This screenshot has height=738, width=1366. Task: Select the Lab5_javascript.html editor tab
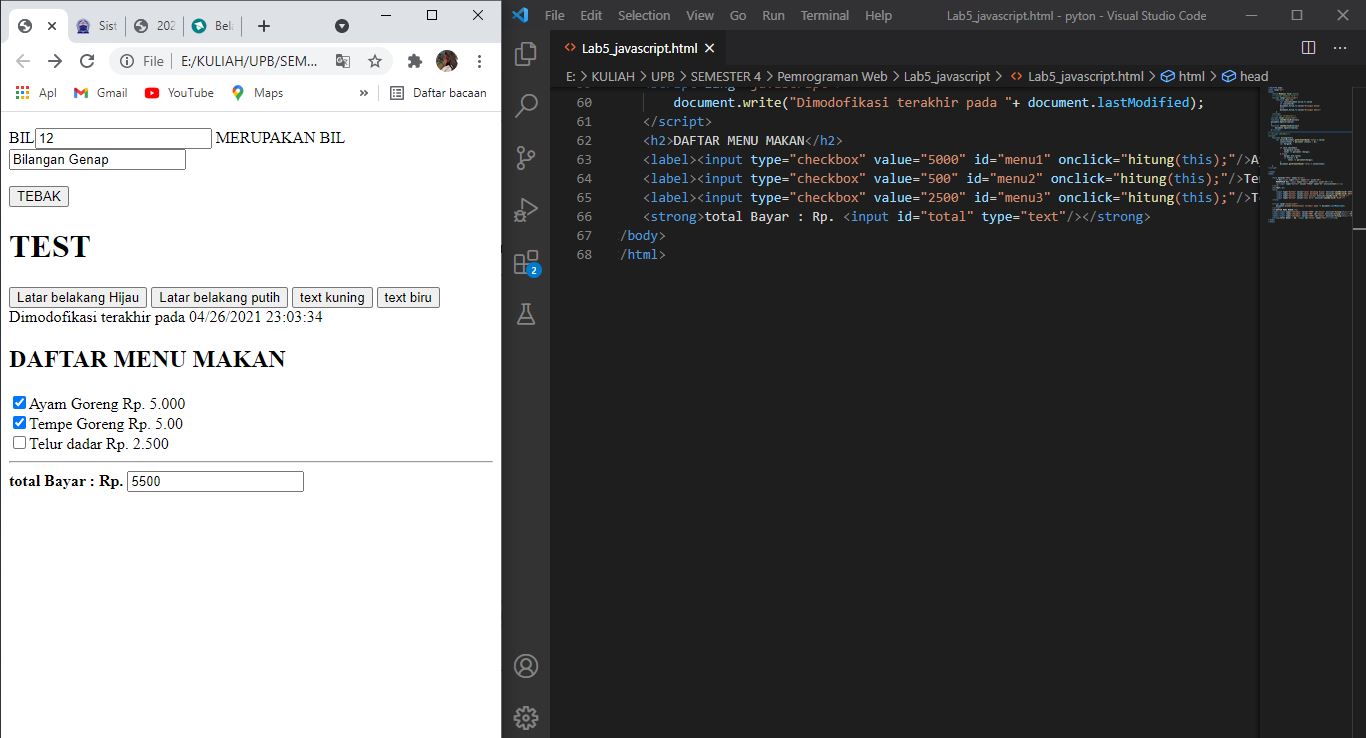coord(640,47)
